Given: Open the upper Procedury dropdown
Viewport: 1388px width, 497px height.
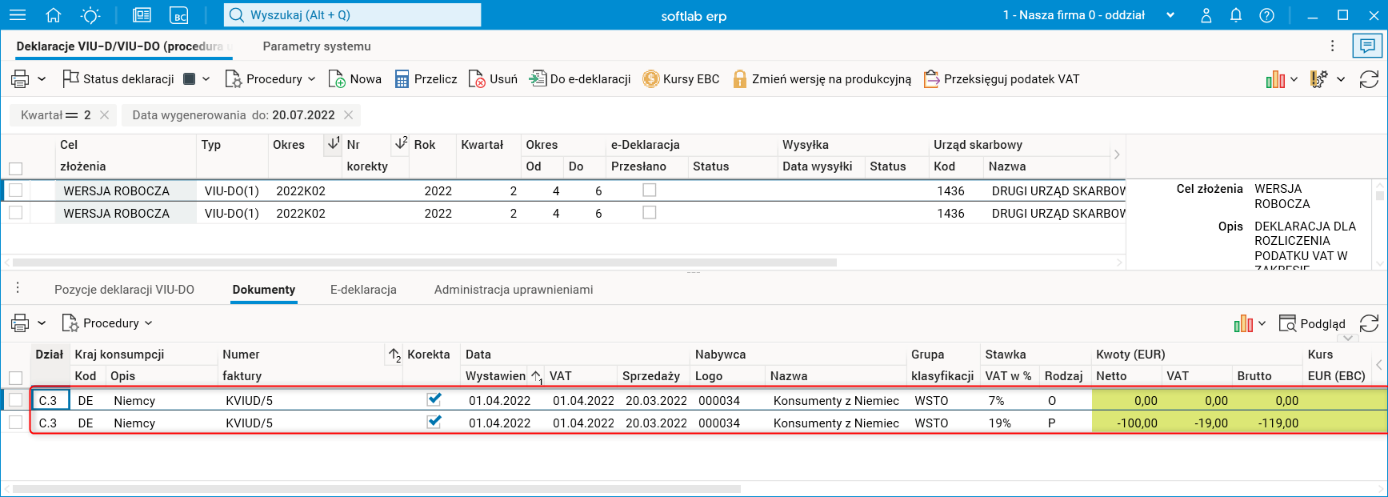Looking at the screenshot, I should (x=270, y=79).
